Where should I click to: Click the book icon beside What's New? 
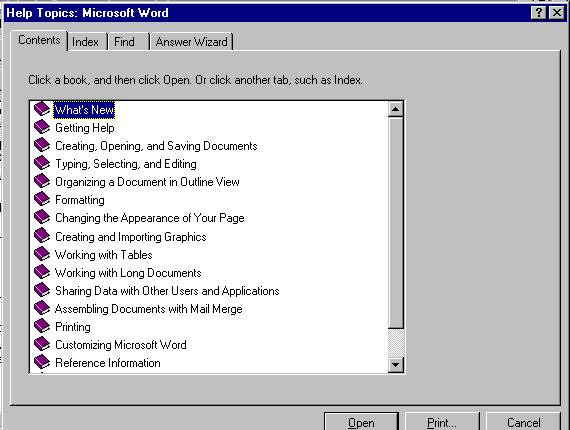pos(42,109)
